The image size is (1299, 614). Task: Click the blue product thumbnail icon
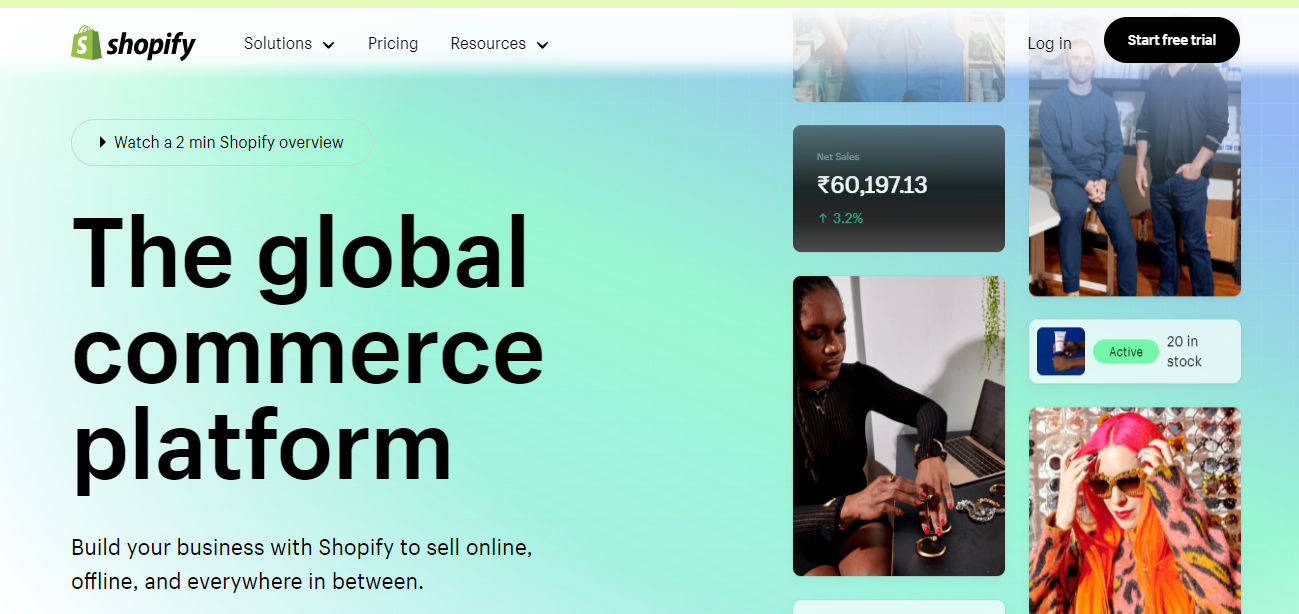1061,352
